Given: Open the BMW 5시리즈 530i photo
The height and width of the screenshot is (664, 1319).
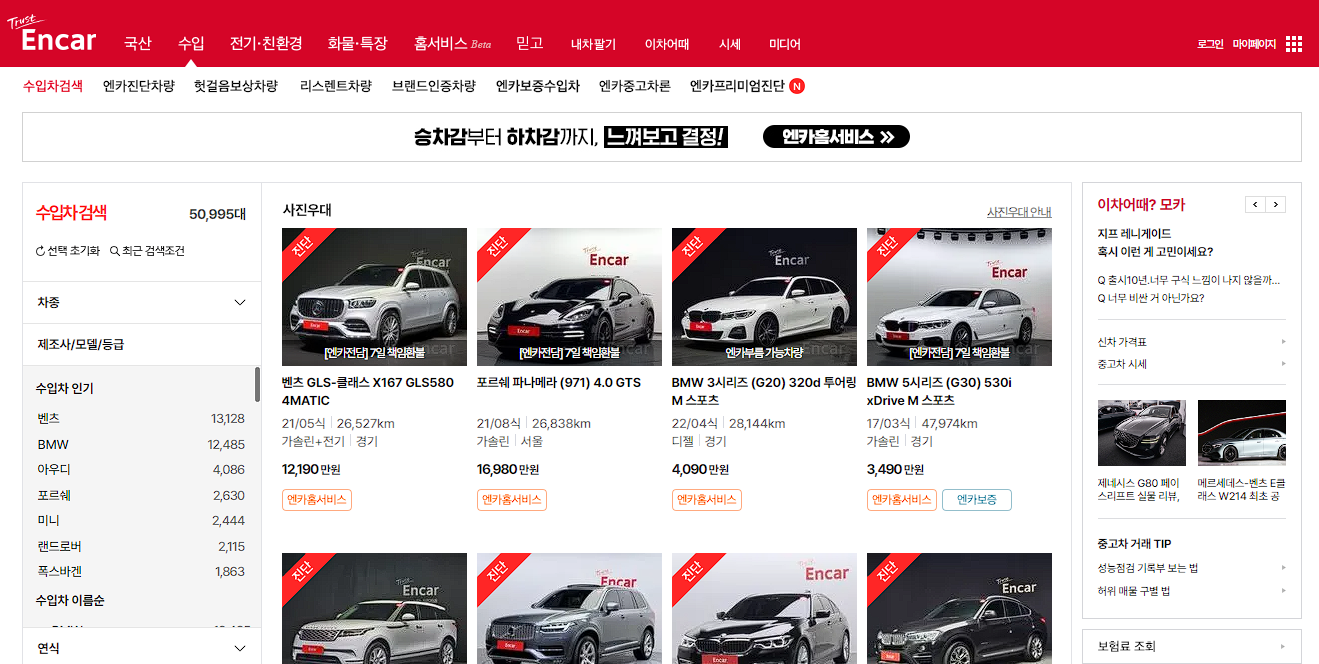Looking at the screenshot, I should pyautogui.click(x=959, y=297).
